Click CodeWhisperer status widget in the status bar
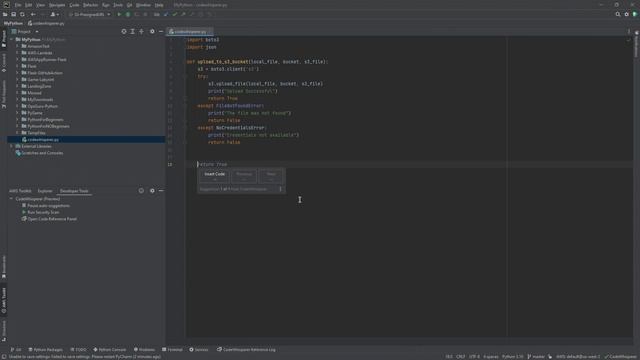The image size is (640, 360). pos(621,356)
